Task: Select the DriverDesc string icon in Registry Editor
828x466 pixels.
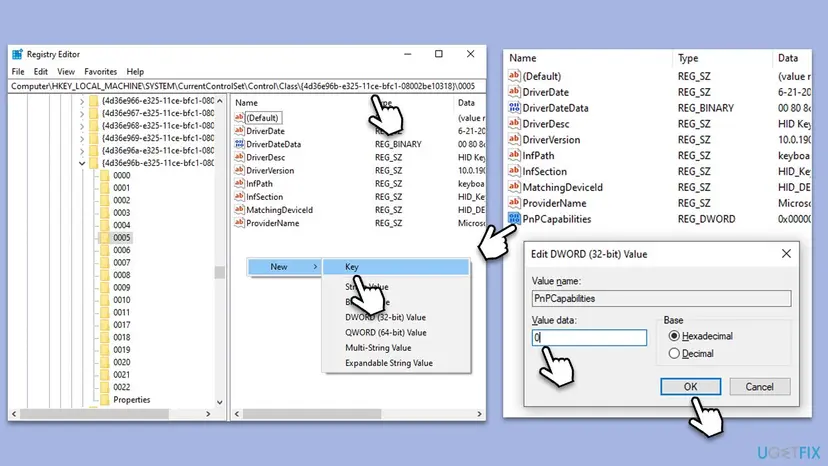Action: point(239,157)
